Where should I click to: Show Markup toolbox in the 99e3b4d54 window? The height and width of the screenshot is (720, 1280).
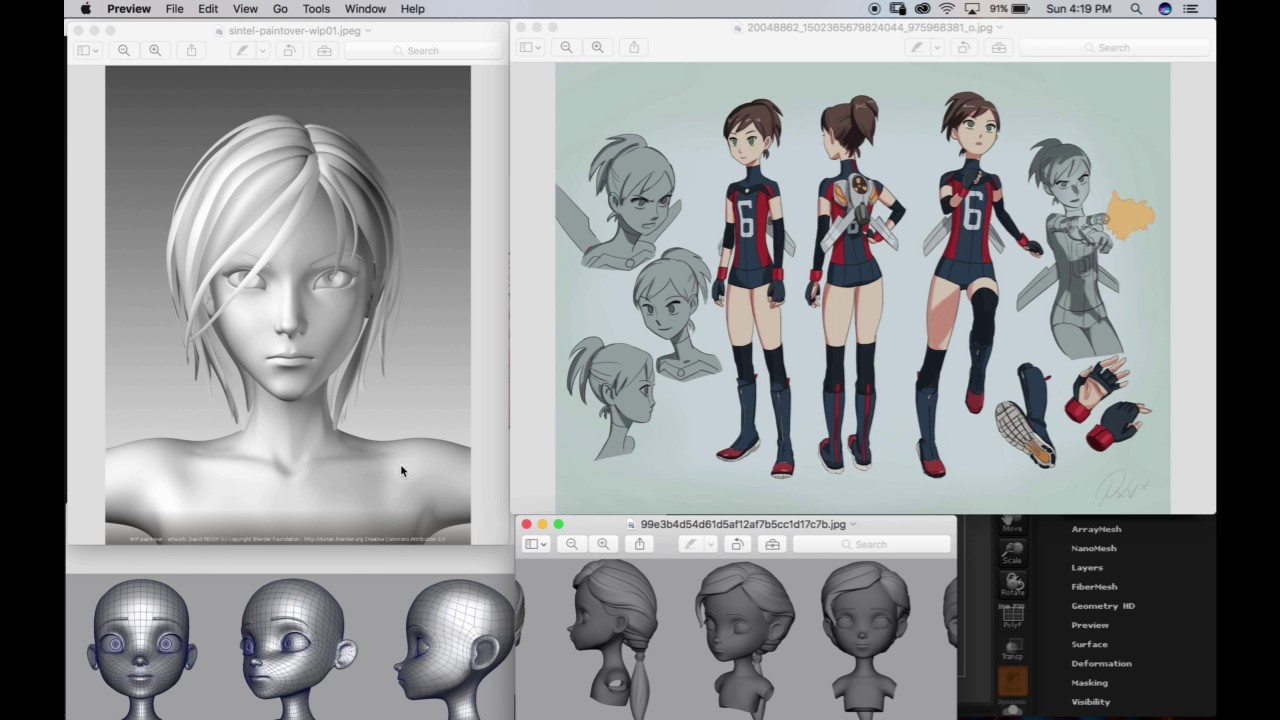tap(772, 544)
